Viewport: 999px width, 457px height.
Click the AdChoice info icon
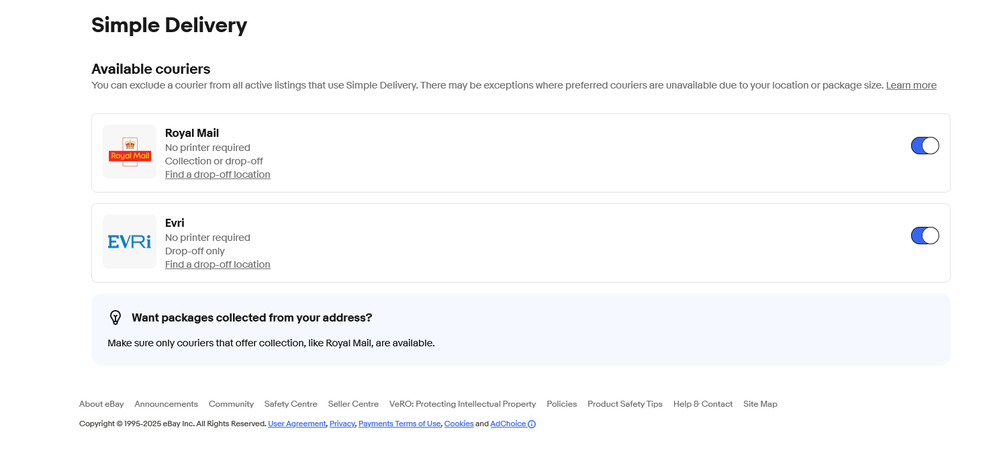tap(531, 424)
